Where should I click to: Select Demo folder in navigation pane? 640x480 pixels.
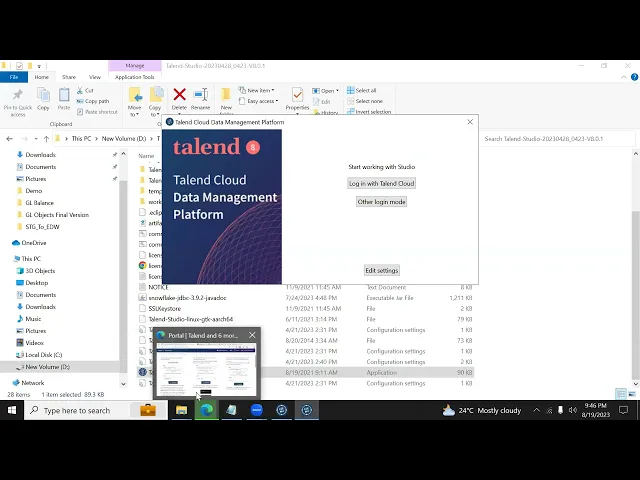pyautogui.click(x=33, y=191)
